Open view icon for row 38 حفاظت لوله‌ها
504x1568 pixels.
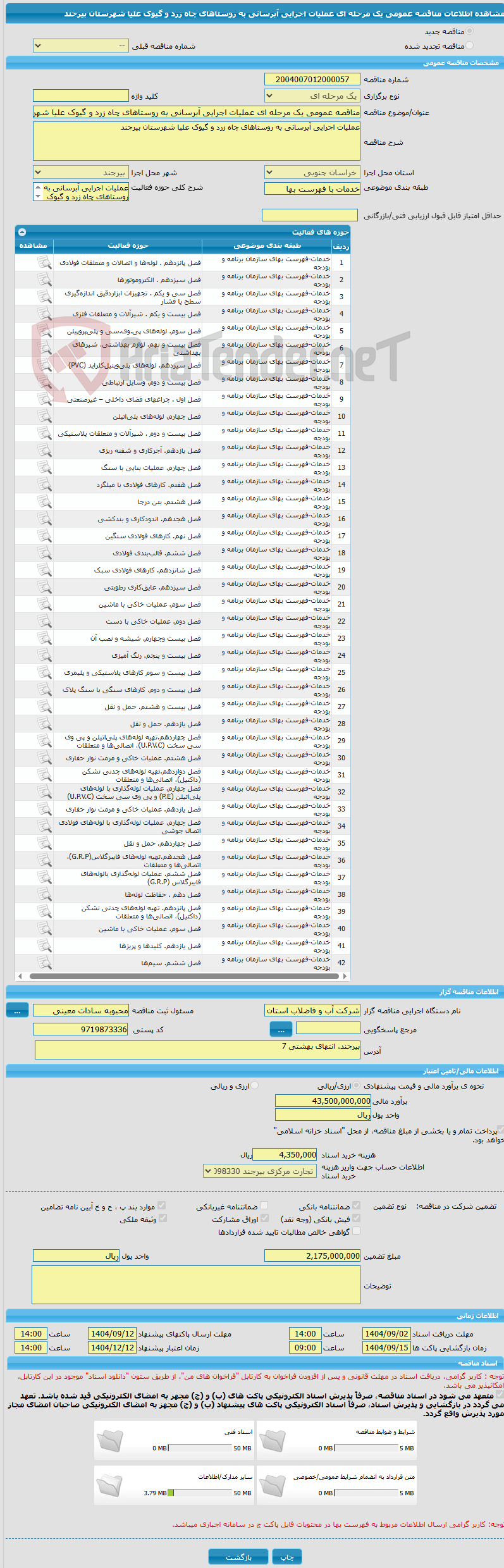tap(44, 894)
